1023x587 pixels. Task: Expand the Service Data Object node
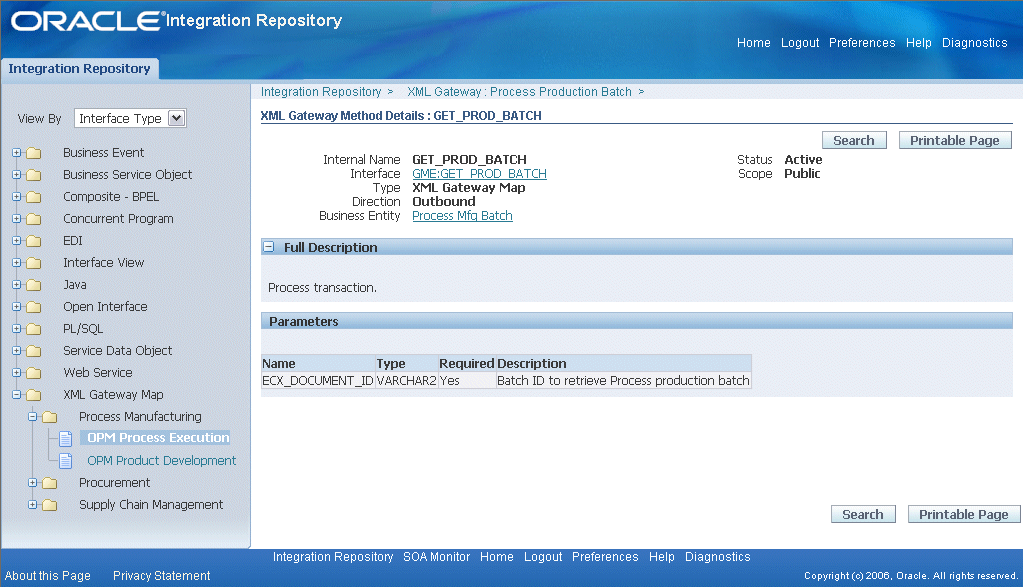tap(16, 350)
